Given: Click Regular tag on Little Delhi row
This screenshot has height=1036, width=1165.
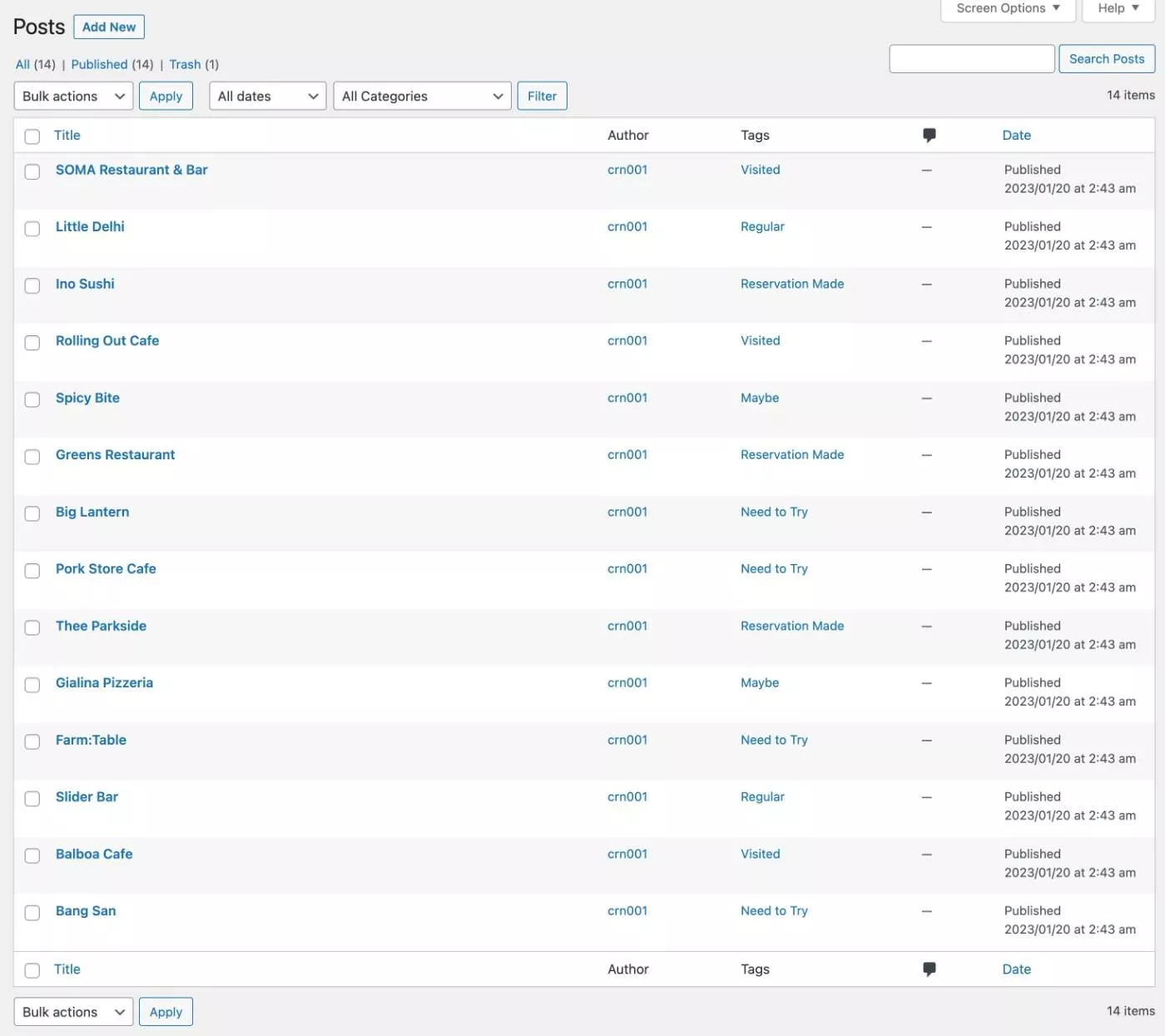Looking at the screenshot, I should pos(762,227).
